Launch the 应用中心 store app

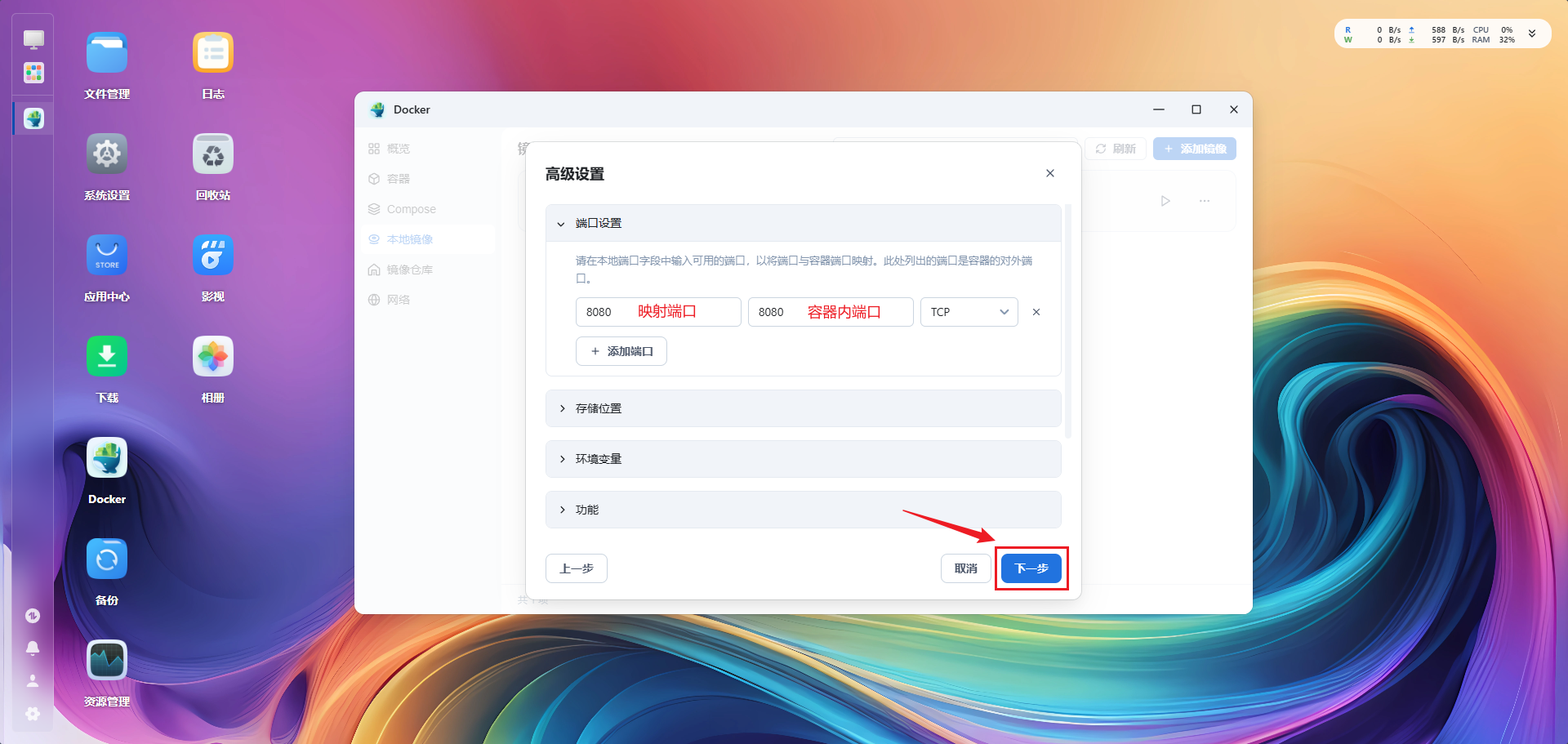[x=107, y=256]
